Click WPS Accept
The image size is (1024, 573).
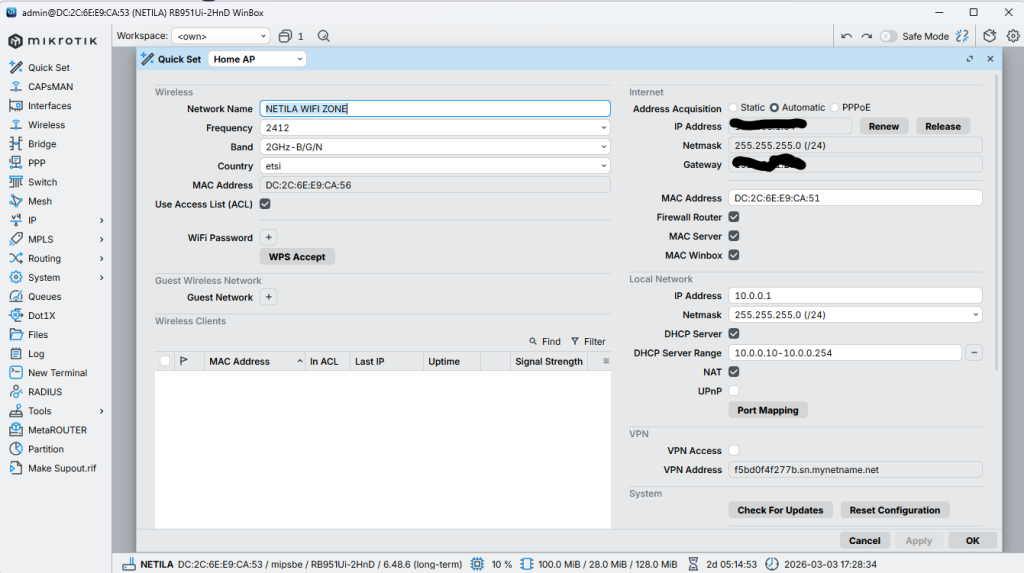297,257
